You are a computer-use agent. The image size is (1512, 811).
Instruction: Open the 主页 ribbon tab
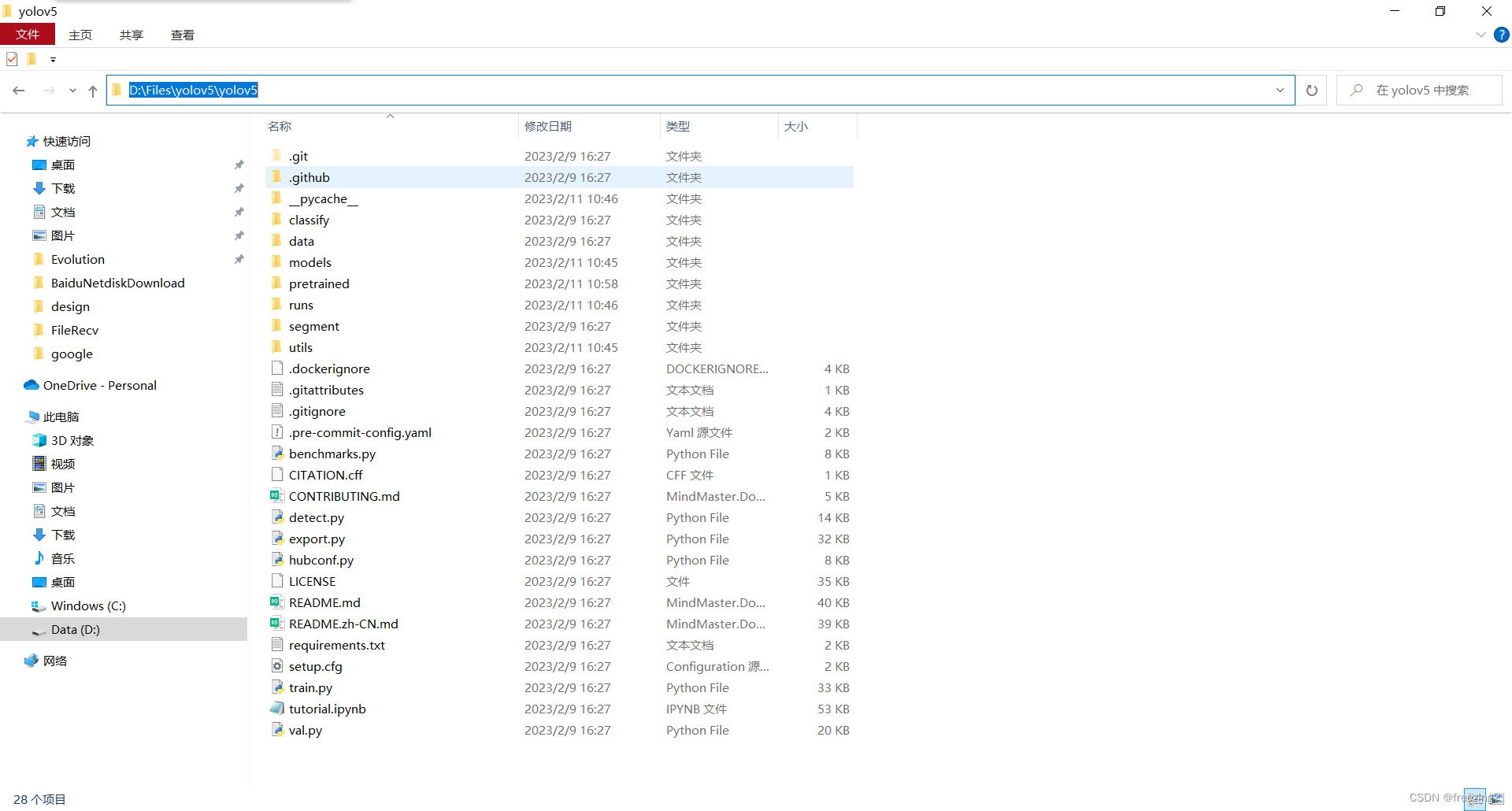point(80,35)
